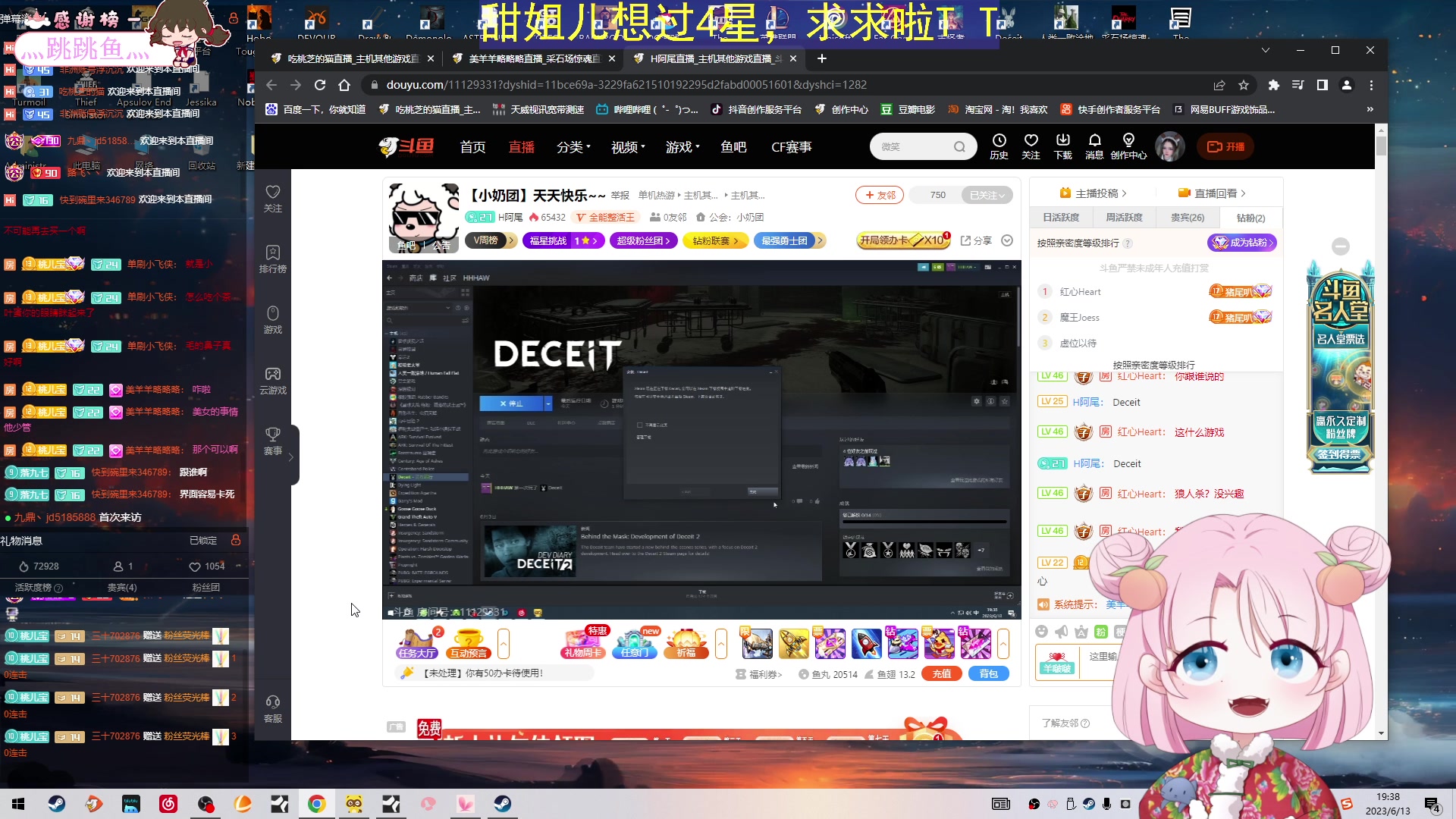Open 云游戏 cloud gaming sidebar icon
The image size is (1456, 819).
click(273, 381)
